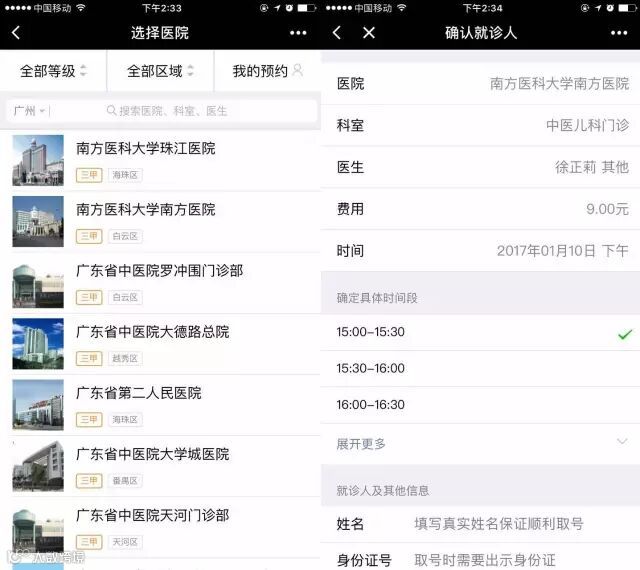Select 南方医科大学珠江医院
Viewport: 640px width, 570px height.
(x=160, y=160)
